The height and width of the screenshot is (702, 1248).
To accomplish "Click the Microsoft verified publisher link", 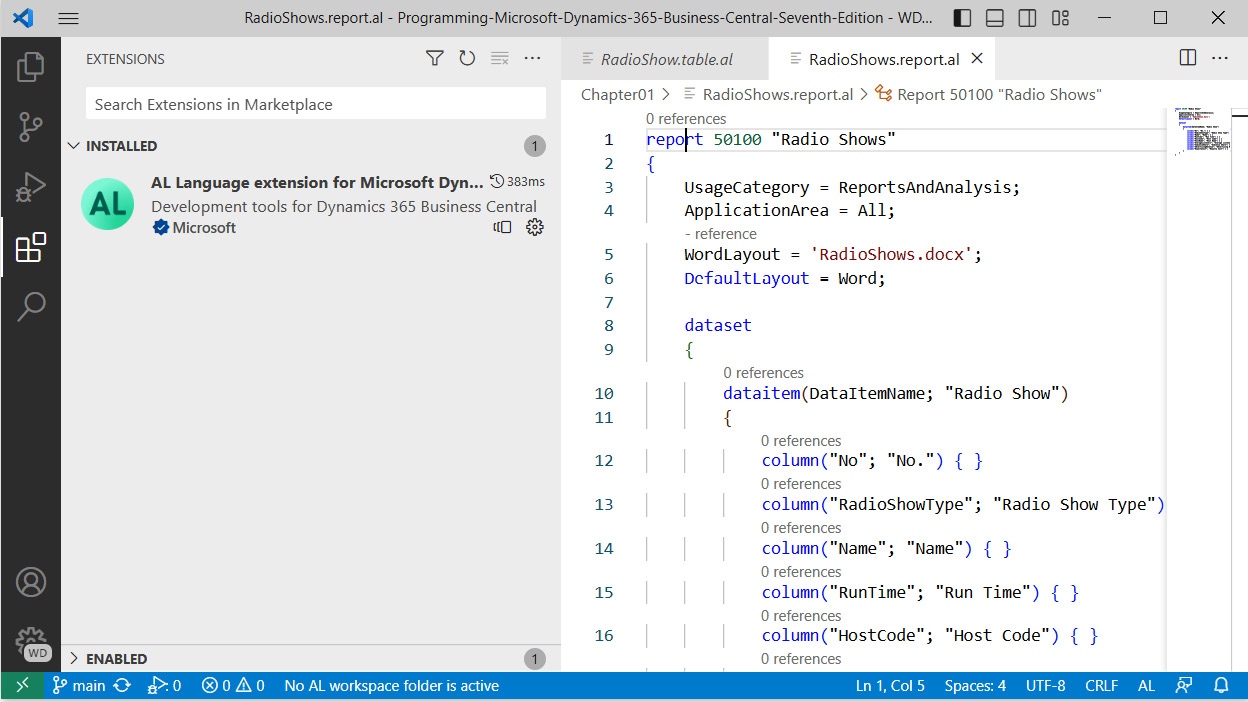I will (195, 228).
